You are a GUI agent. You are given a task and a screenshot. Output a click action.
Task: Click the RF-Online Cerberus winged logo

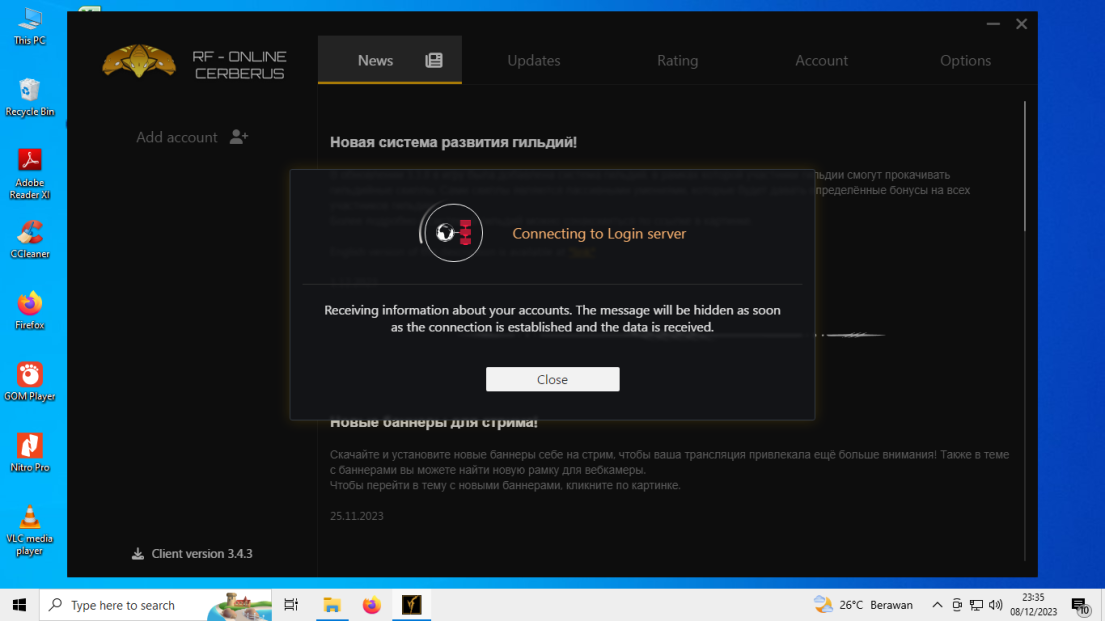139,61
